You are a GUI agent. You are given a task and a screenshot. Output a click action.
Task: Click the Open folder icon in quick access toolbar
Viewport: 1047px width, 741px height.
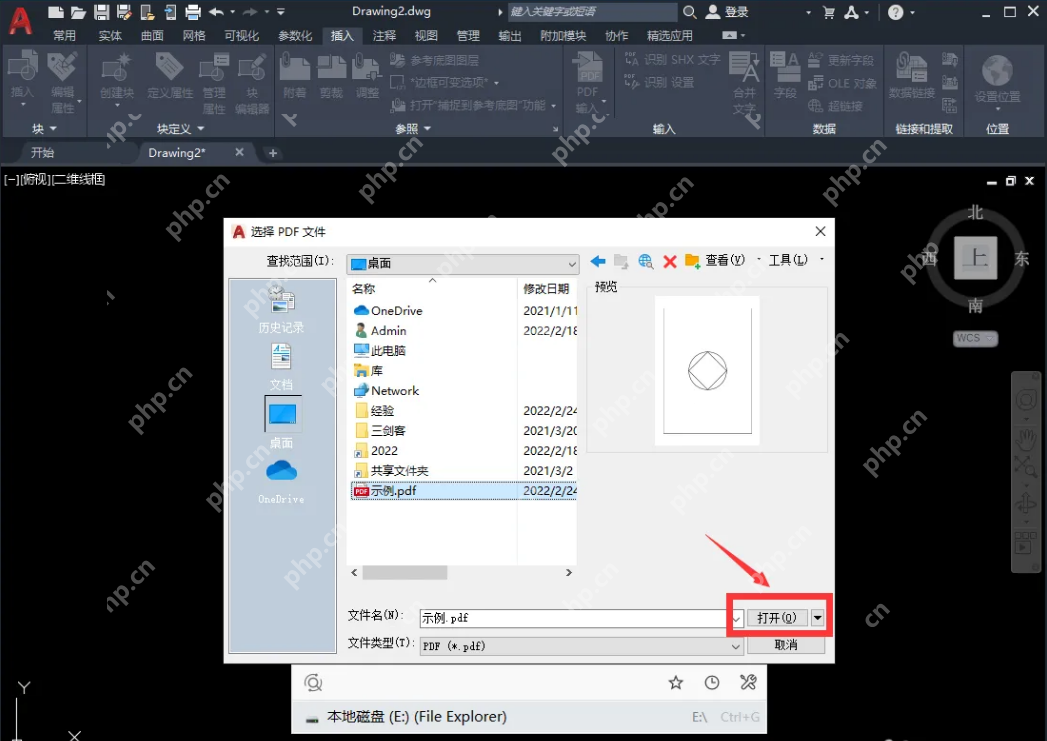pos(79,11)
